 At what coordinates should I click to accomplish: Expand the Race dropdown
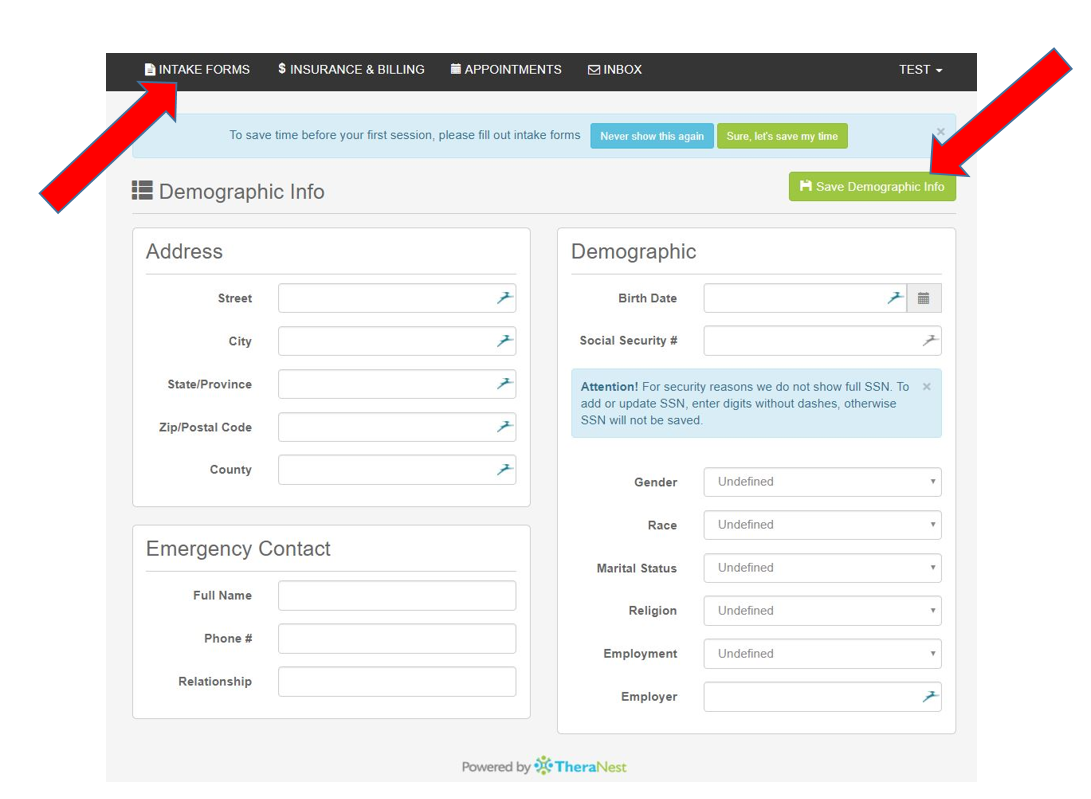click(x=822, y=525)
